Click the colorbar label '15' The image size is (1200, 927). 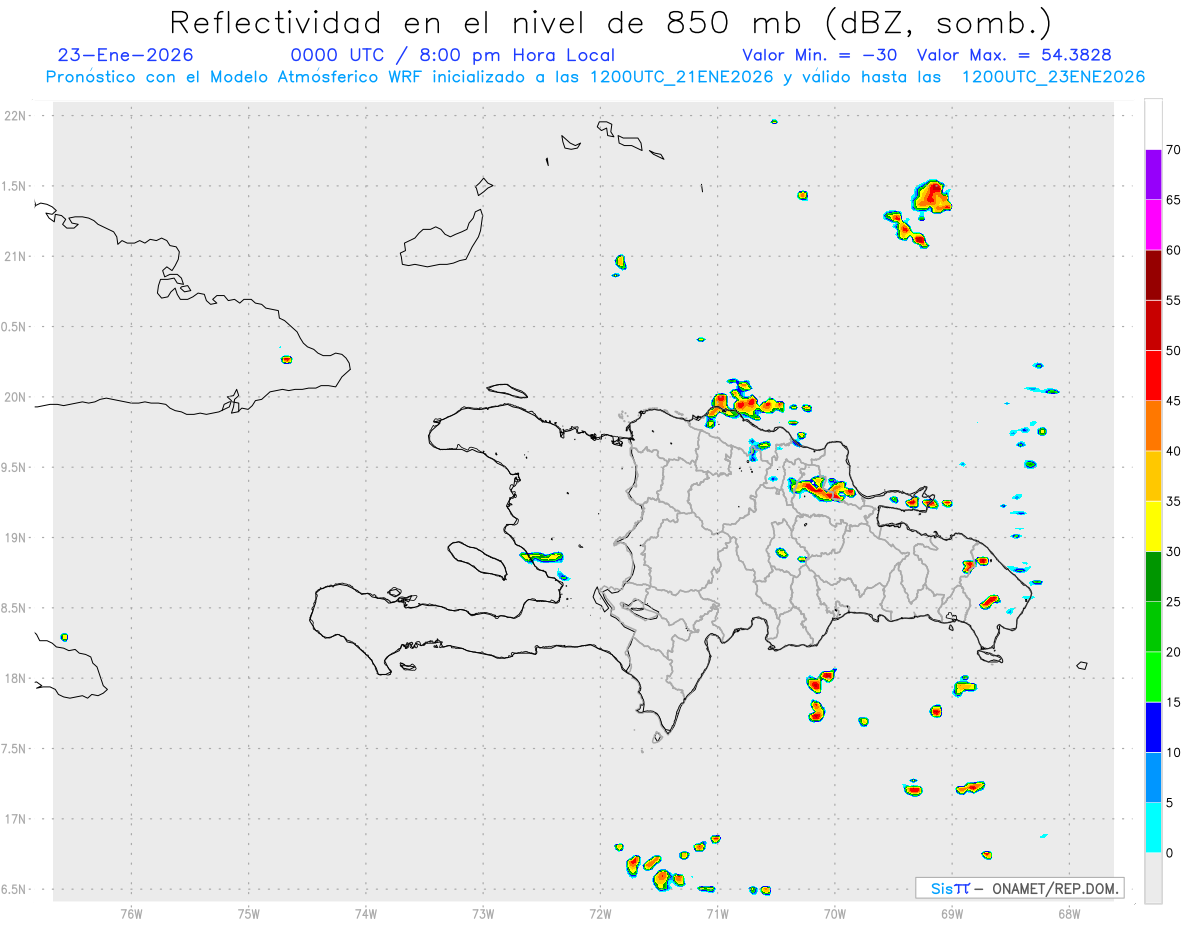(x=1173, y=702)
